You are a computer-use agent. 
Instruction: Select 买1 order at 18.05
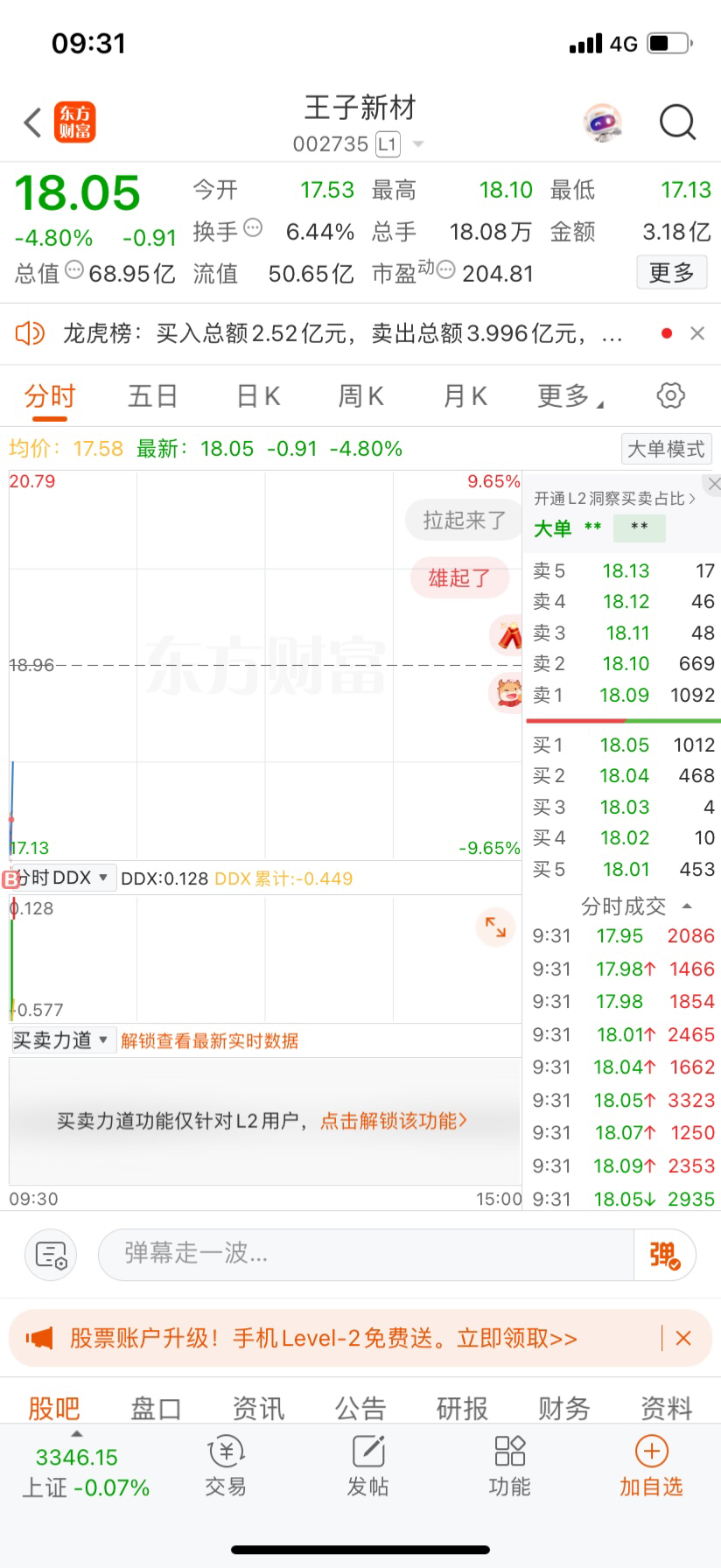click(623, 745)
